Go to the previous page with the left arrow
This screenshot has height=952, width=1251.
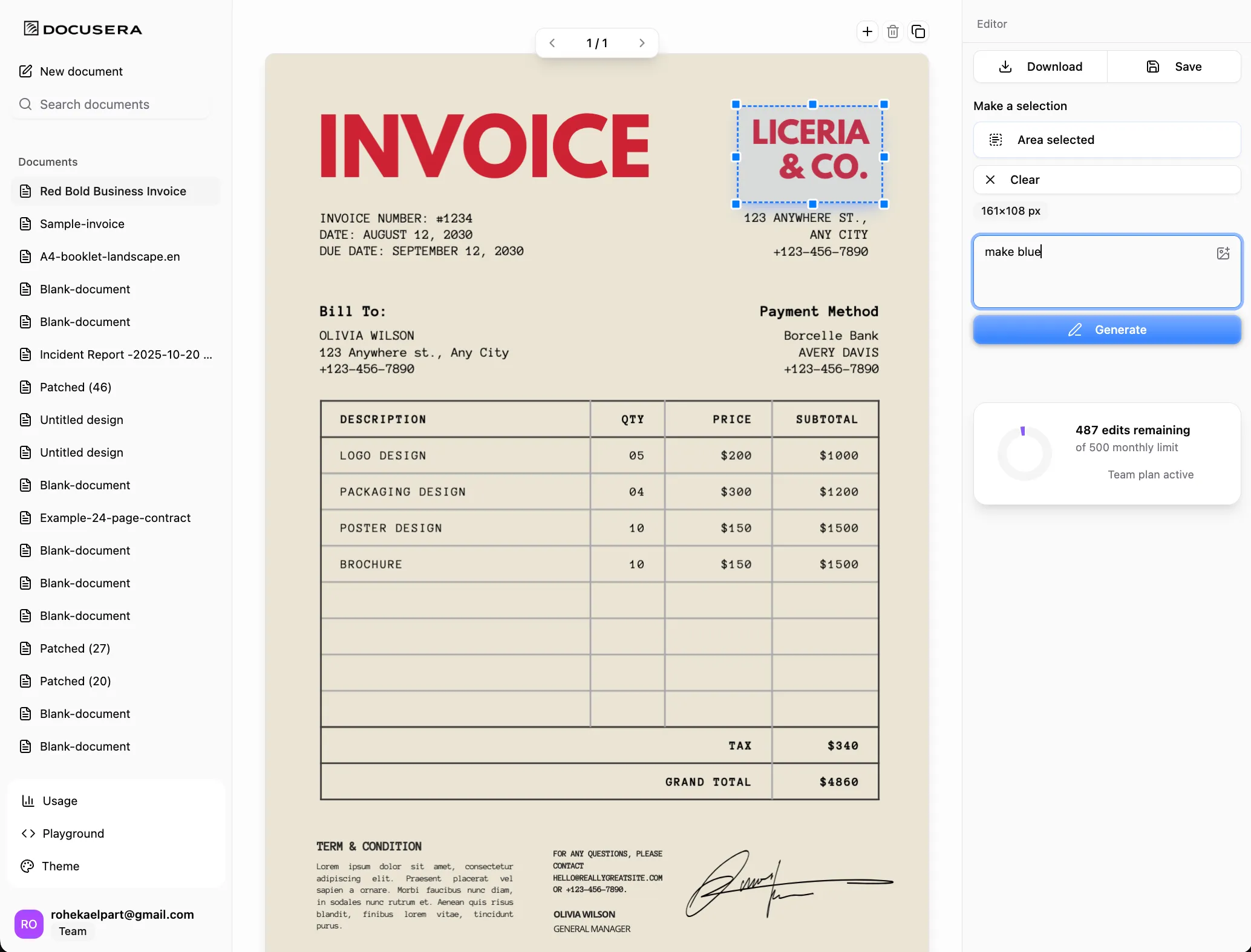pos(552,42)
